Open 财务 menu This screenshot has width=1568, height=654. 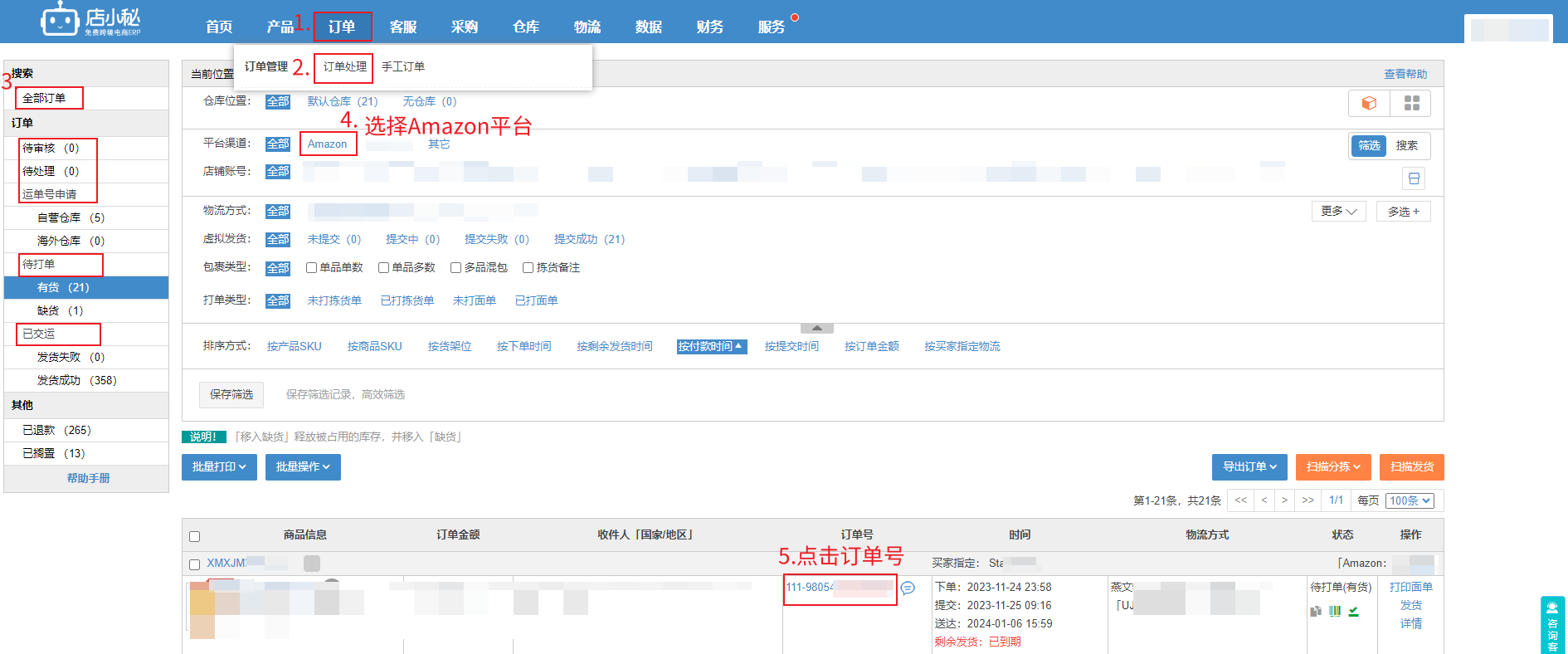click(710, 27)
